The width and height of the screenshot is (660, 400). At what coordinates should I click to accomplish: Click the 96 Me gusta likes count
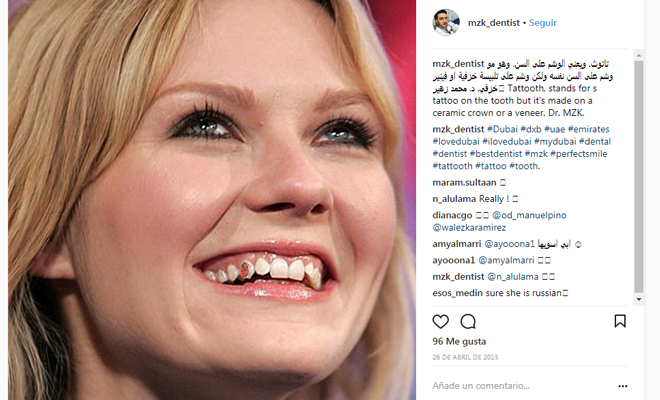(459, 341)
